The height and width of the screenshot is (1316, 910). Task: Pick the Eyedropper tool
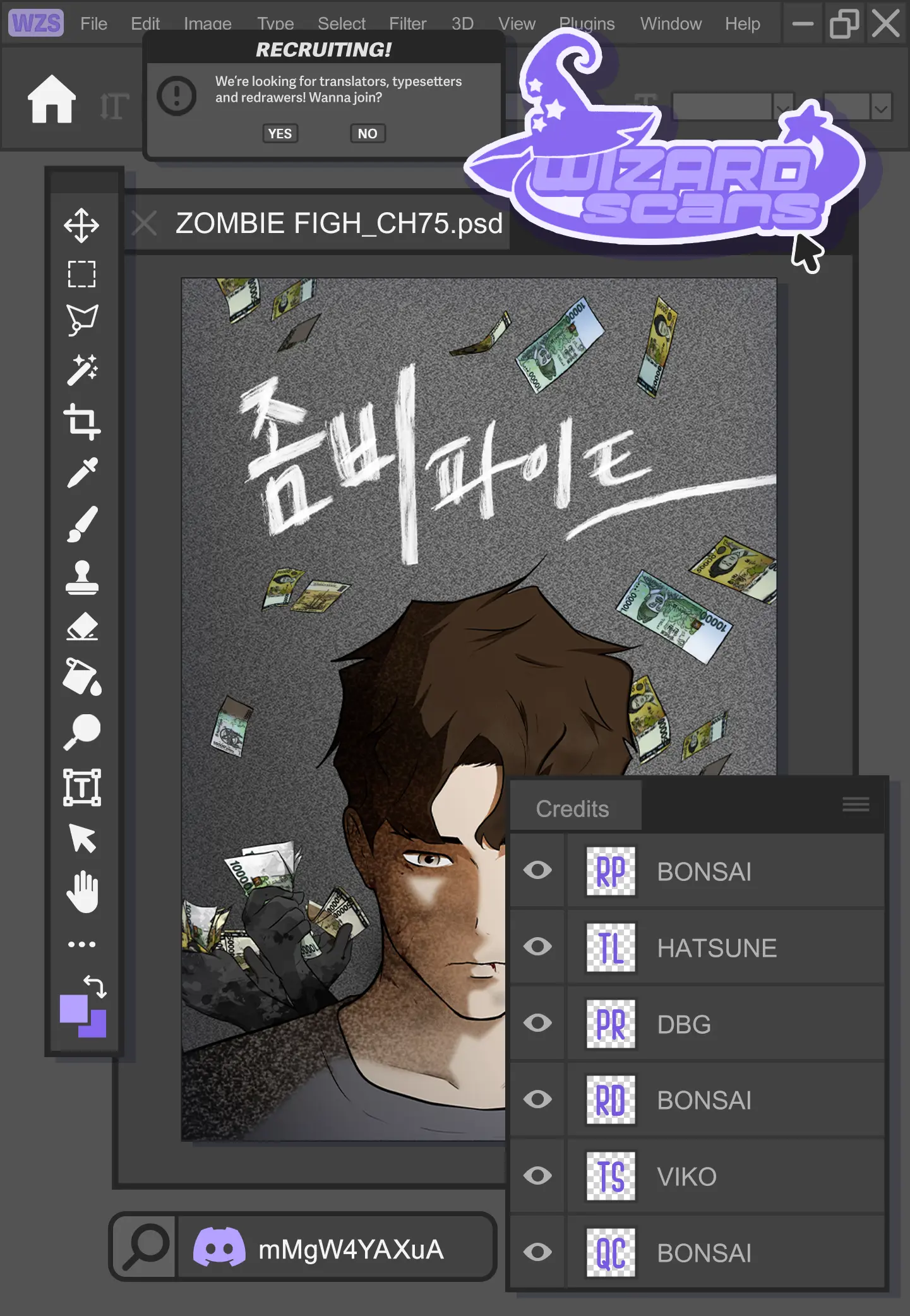tap(82, 472)
